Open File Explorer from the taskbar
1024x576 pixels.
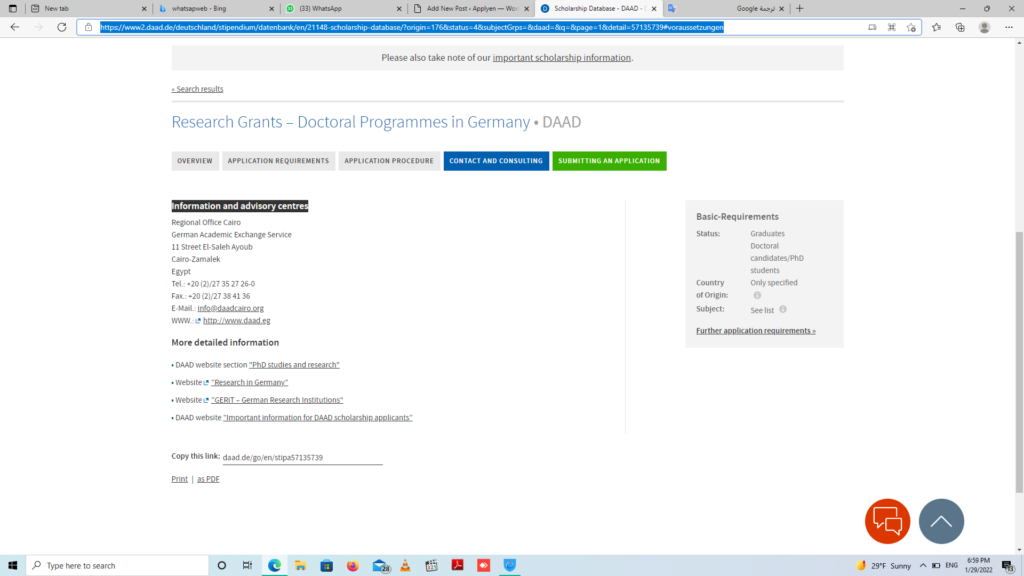300,566
